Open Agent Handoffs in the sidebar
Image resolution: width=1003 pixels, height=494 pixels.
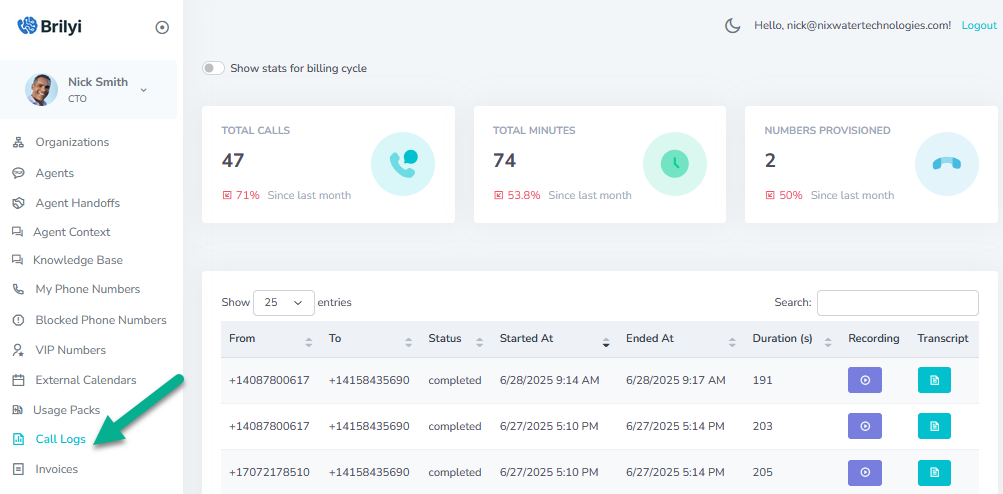click(77, 203)
